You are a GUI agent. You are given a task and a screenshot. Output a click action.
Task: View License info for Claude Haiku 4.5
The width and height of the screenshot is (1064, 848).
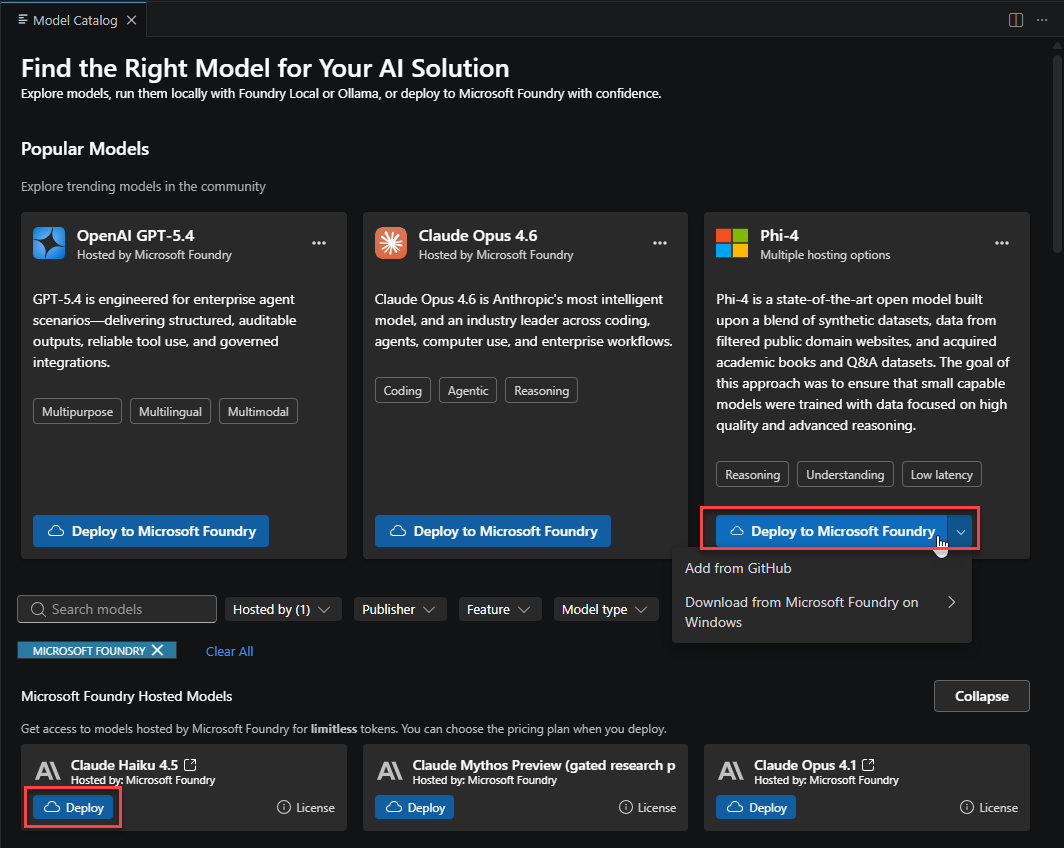tap(306, 807)
